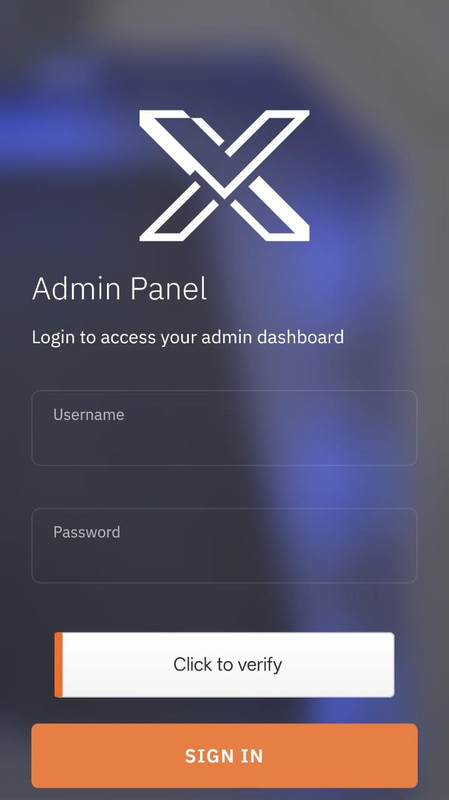Submit with the orange SIGN IN button
The image size is (449, 800).
click(x=224, y=756)
